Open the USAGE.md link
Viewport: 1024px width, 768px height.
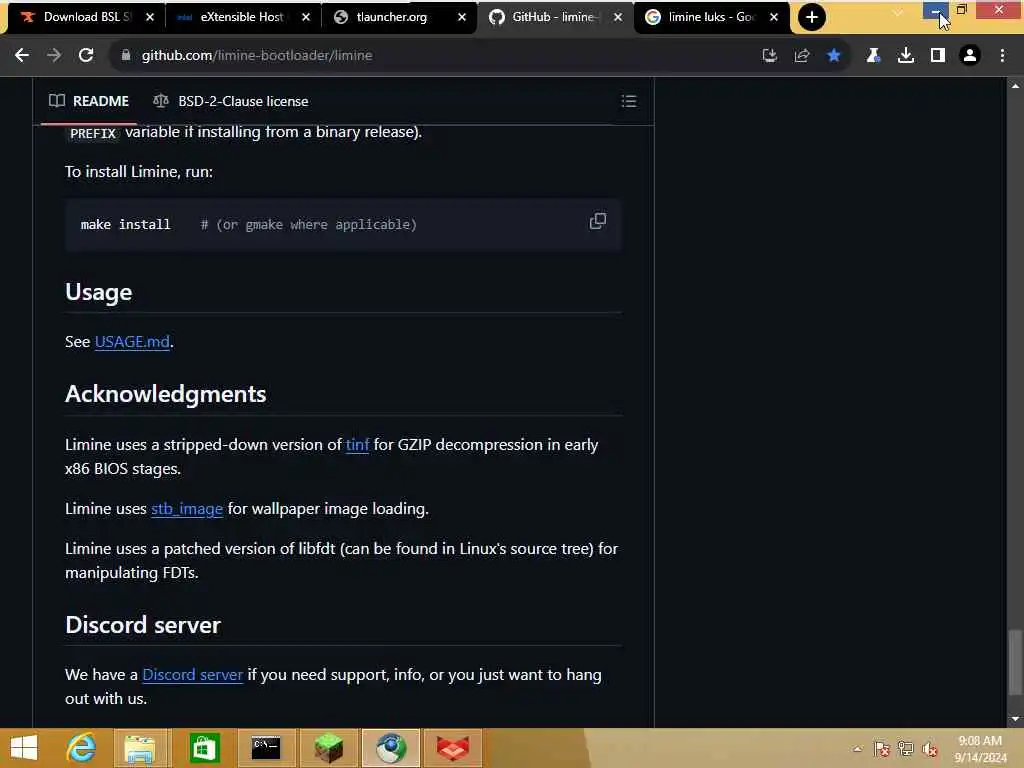point(132,342)
